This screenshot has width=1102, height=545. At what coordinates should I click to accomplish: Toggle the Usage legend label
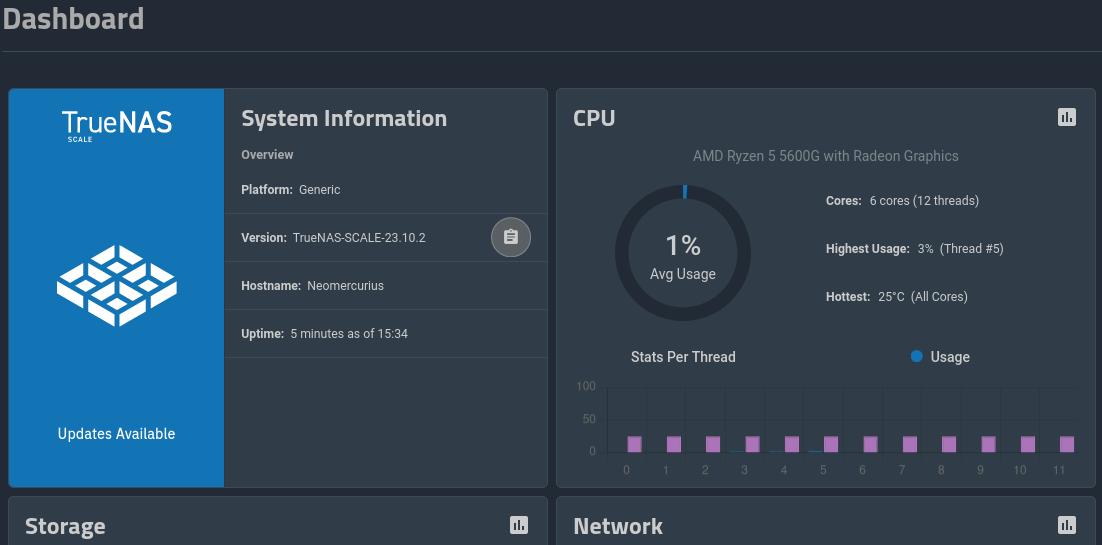[950, 357]
